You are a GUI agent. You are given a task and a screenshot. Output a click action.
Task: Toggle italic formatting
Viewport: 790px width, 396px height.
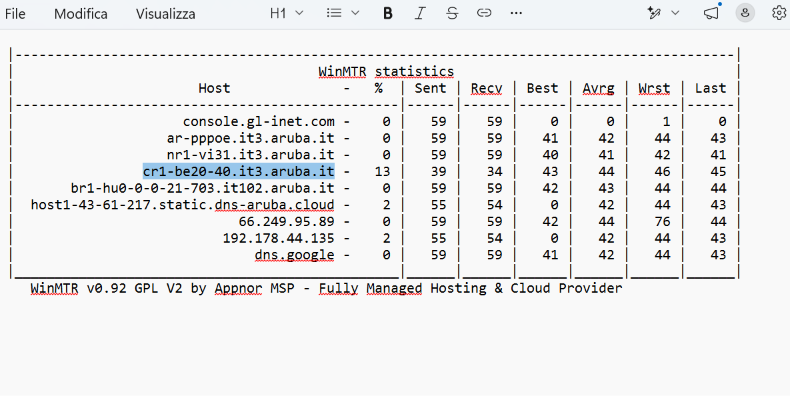[x=420, y=13]
